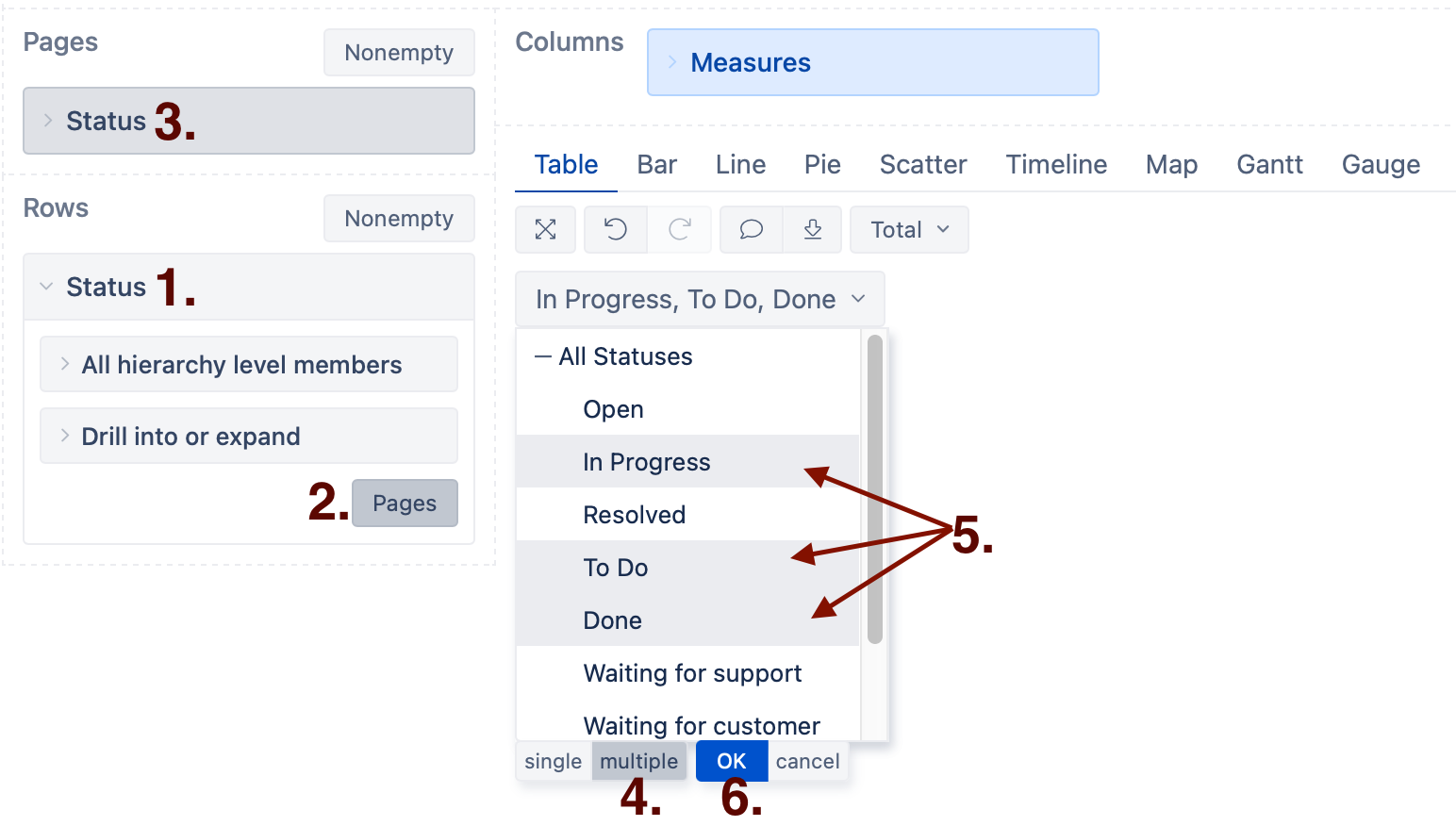
Task: Open the Total dropdown
Action: point(909,229)
